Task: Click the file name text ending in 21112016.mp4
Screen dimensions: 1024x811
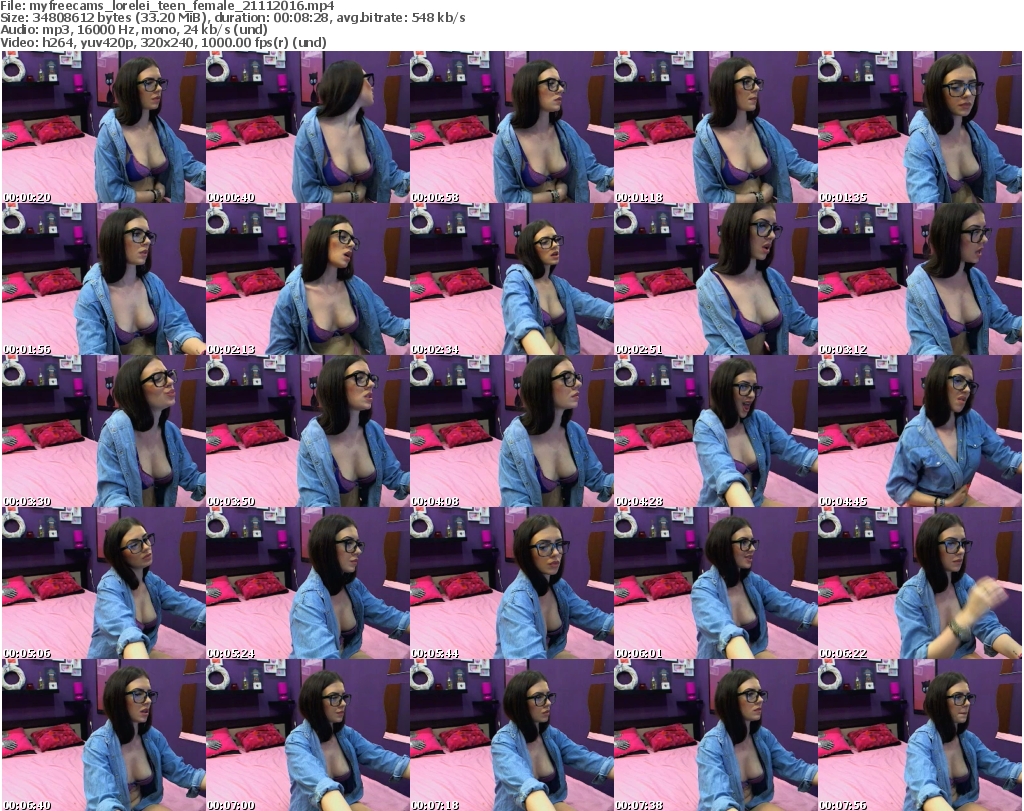Action: tap(182, 6)
